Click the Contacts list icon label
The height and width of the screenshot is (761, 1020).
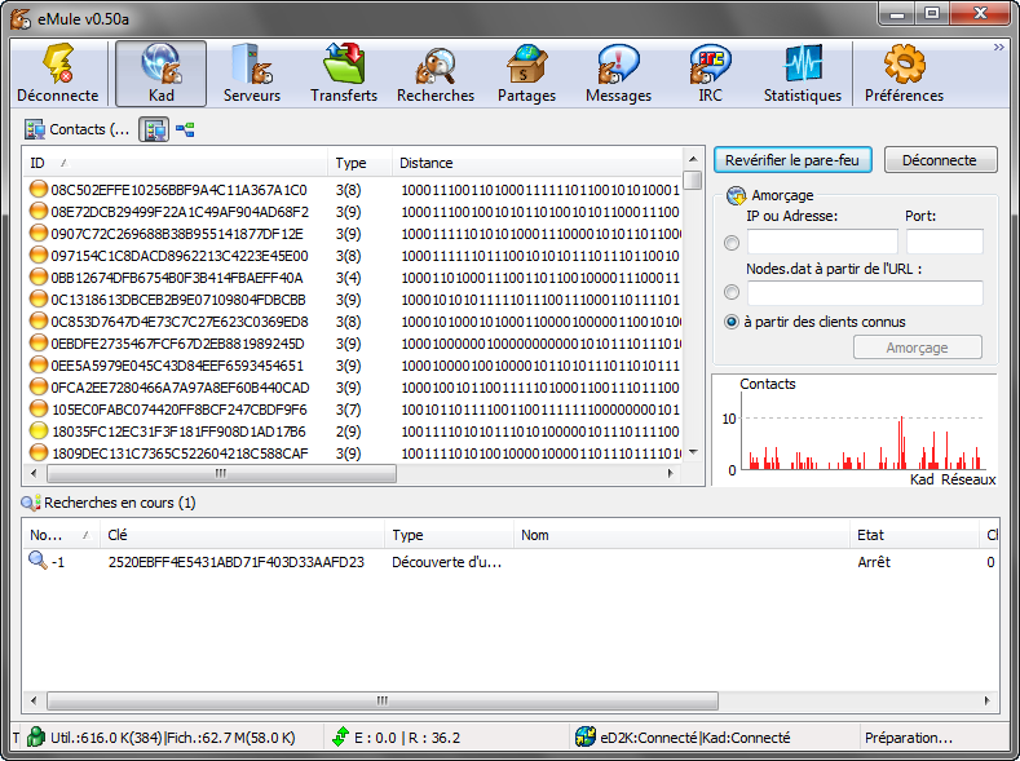(x=34, y=129)
